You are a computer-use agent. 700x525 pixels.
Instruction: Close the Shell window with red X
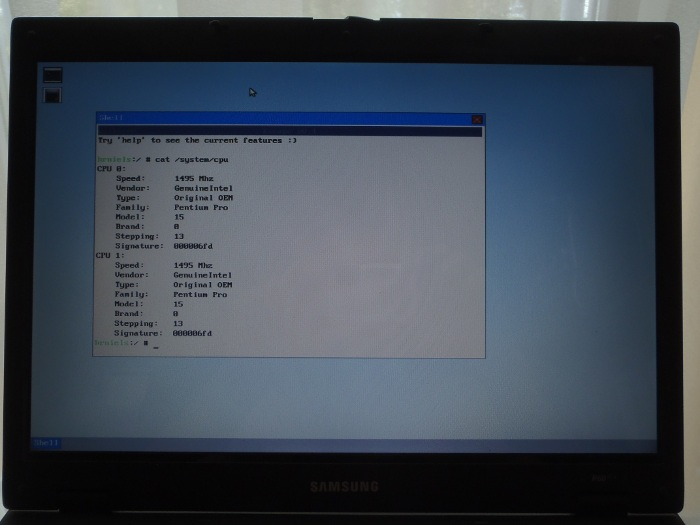477,119
